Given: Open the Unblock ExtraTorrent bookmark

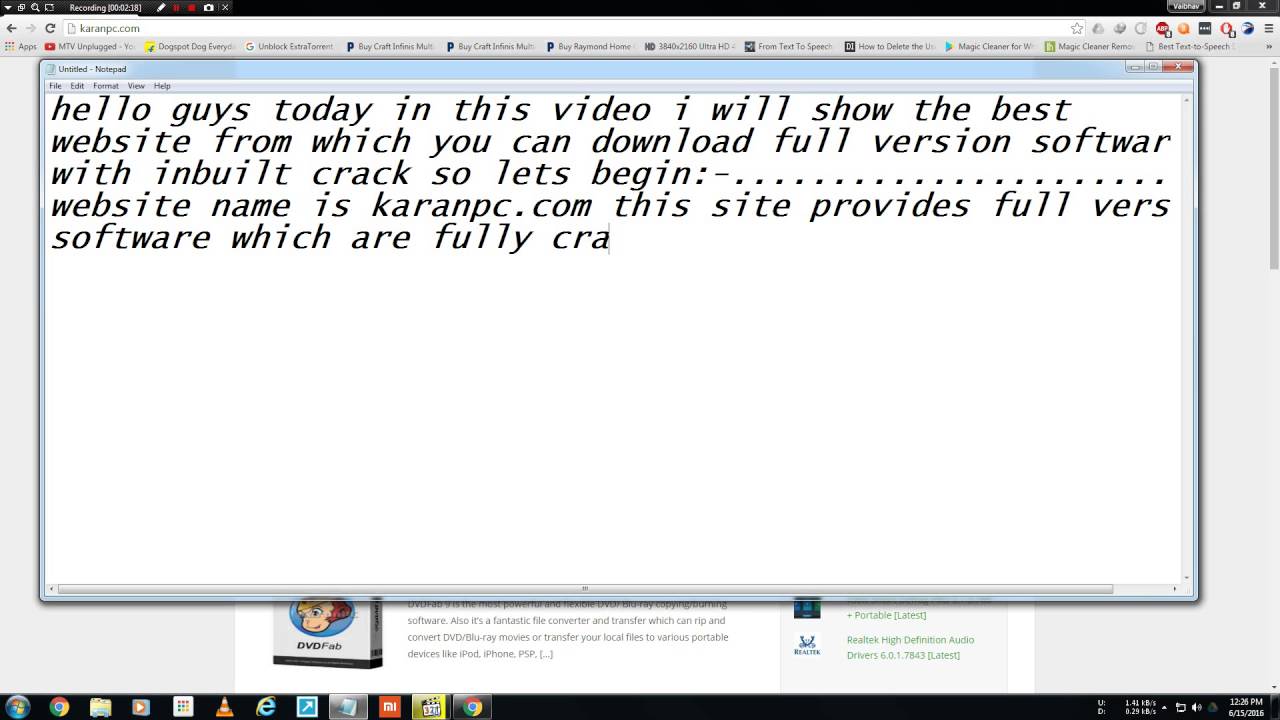Looking at the screenshot, I should click(290, 46).
